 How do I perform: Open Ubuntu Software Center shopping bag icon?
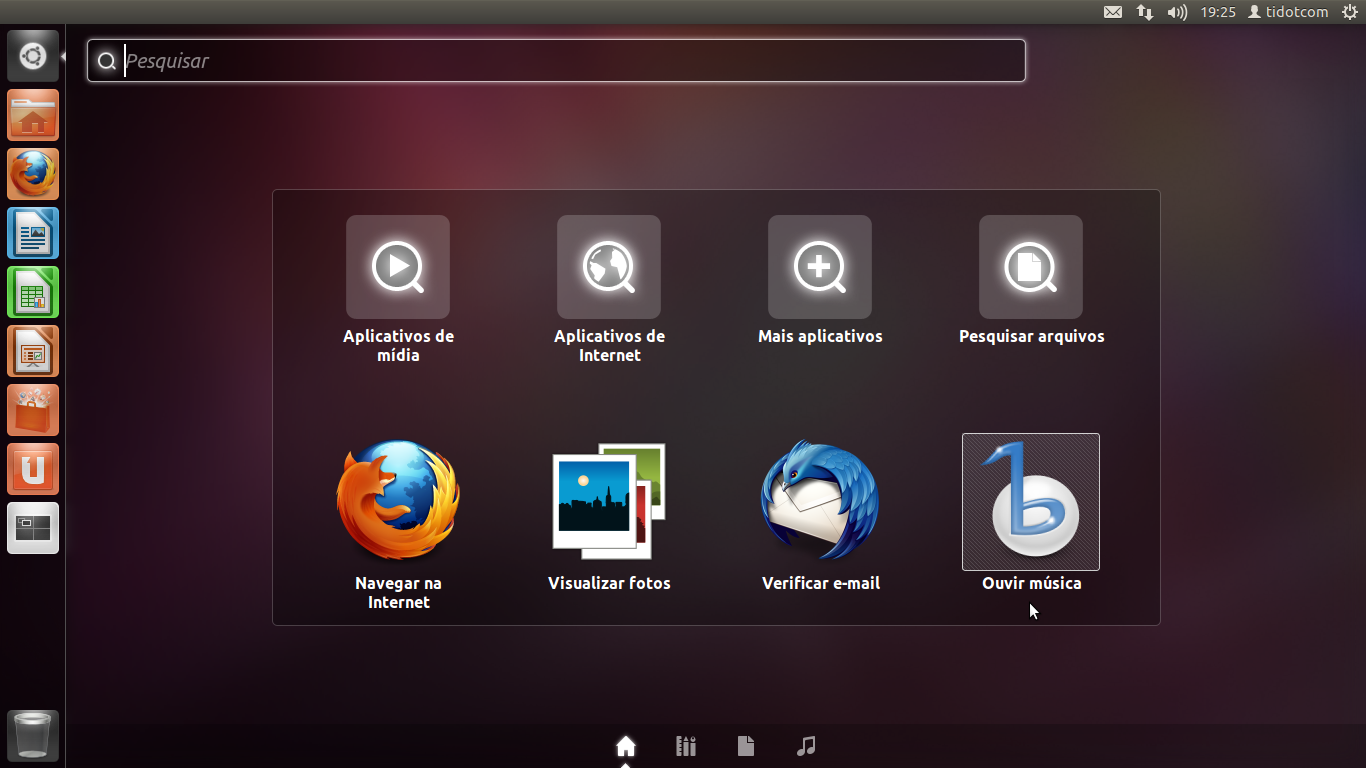[x=33, y=410]
